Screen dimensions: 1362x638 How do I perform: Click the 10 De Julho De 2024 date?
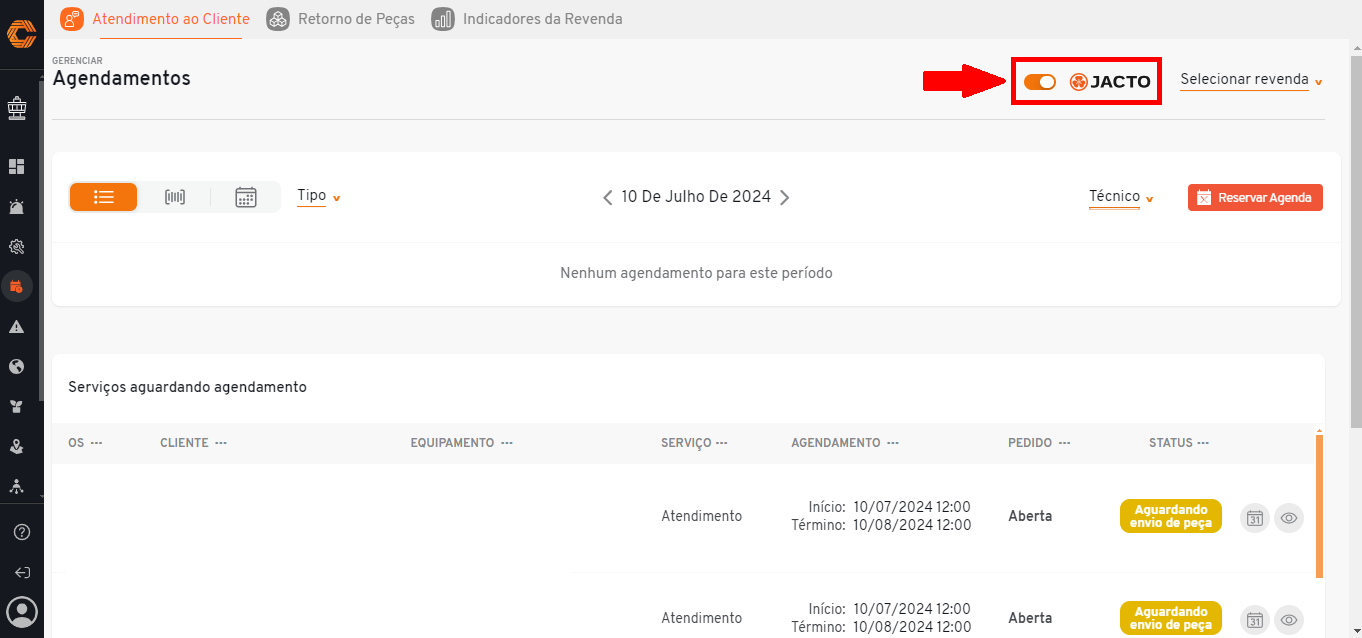click(x=696, y=197)
